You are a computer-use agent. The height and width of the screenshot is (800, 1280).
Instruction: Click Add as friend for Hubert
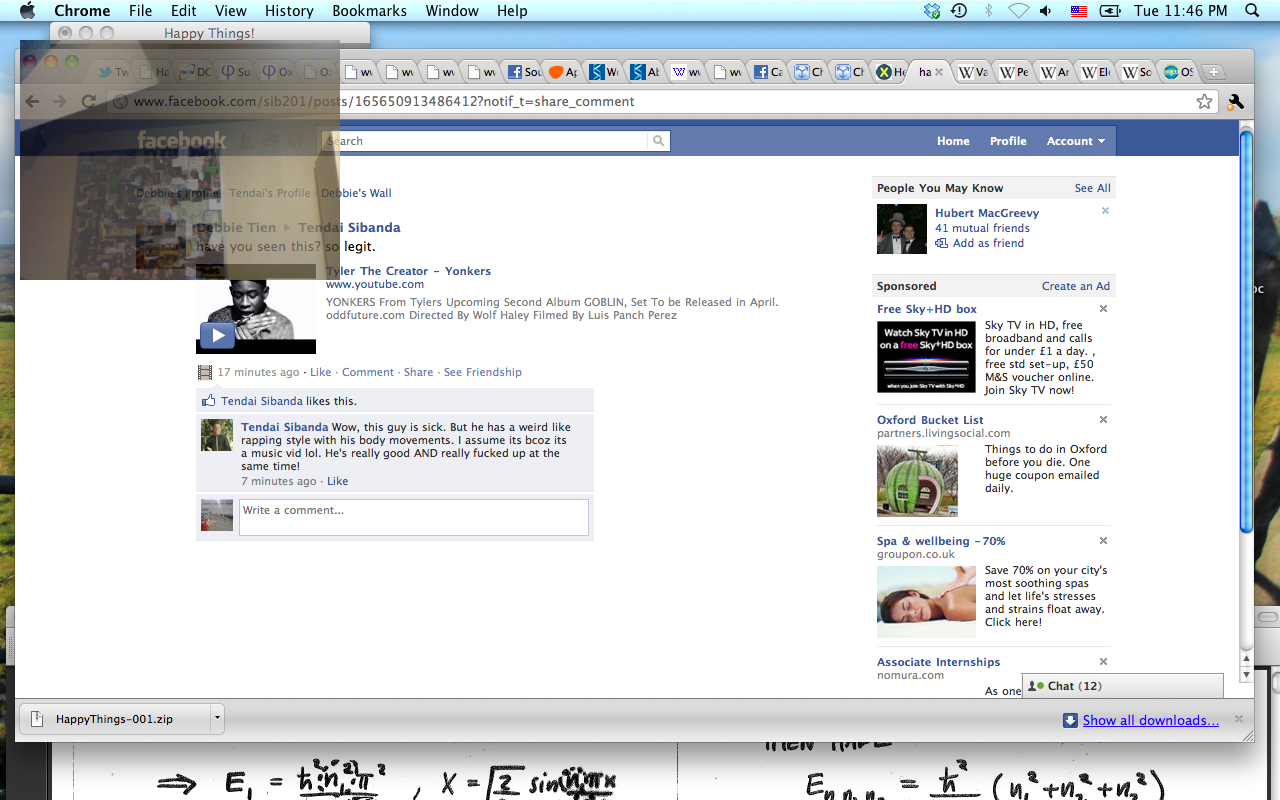988,243
